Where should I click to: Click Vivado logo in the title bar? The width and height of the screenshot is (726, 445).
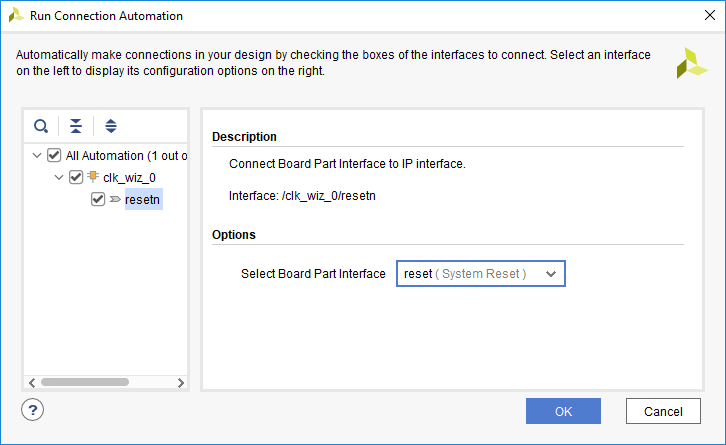16,15
